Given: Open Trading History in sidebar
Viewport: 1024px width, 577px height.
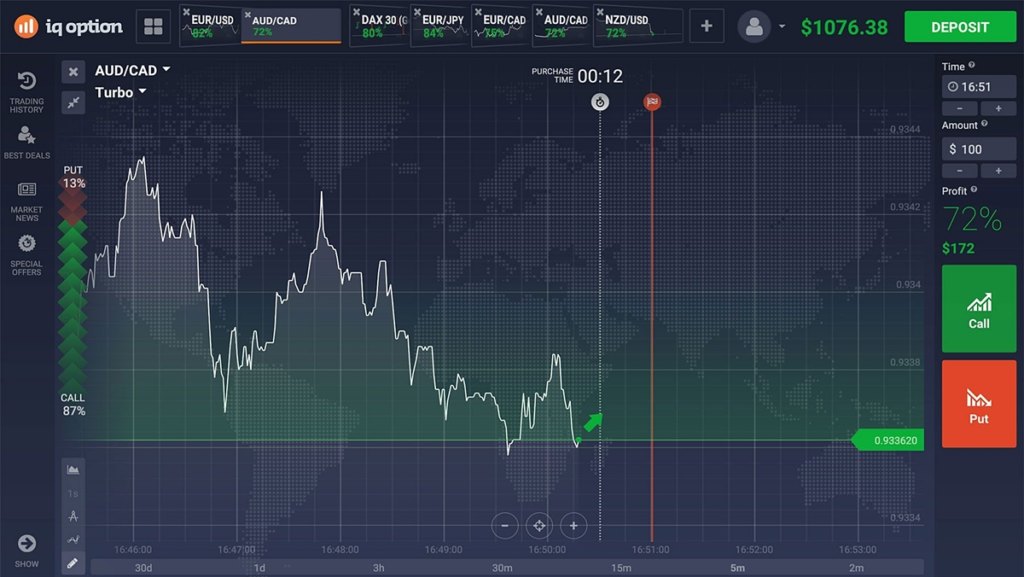Looking at the screenshot, I should point(27,92).
